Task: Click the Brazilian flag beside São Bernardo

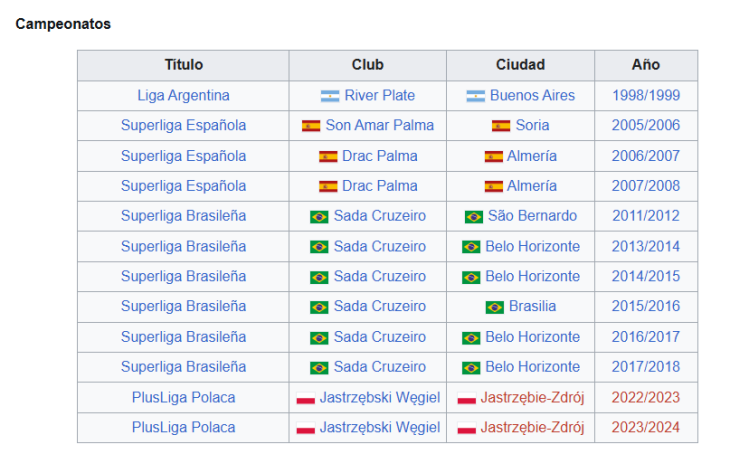Action: [x=474, y=217]
